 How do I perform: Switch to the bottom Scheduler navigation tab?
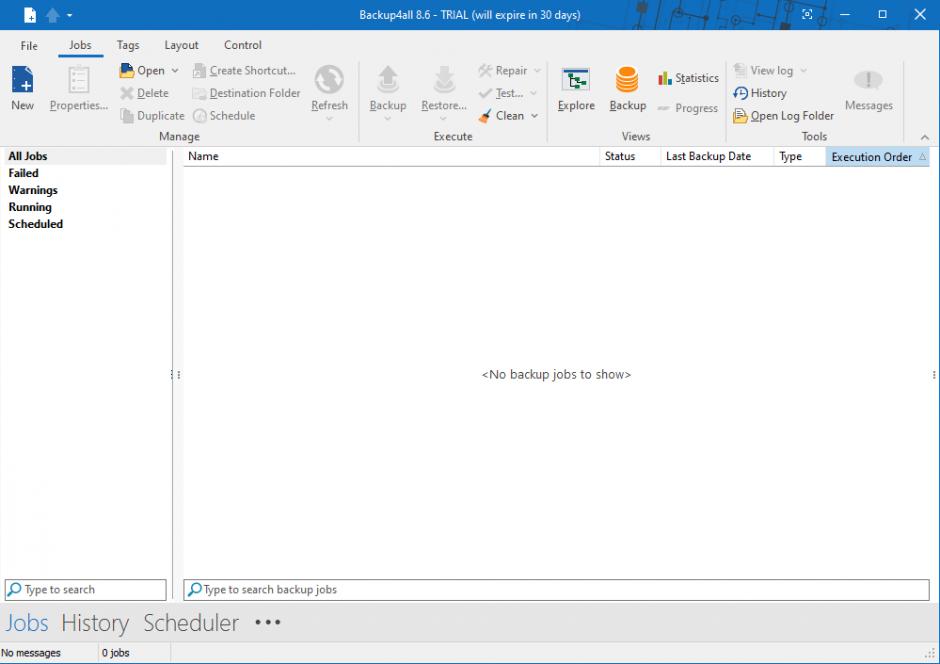(x=191, y=623)
